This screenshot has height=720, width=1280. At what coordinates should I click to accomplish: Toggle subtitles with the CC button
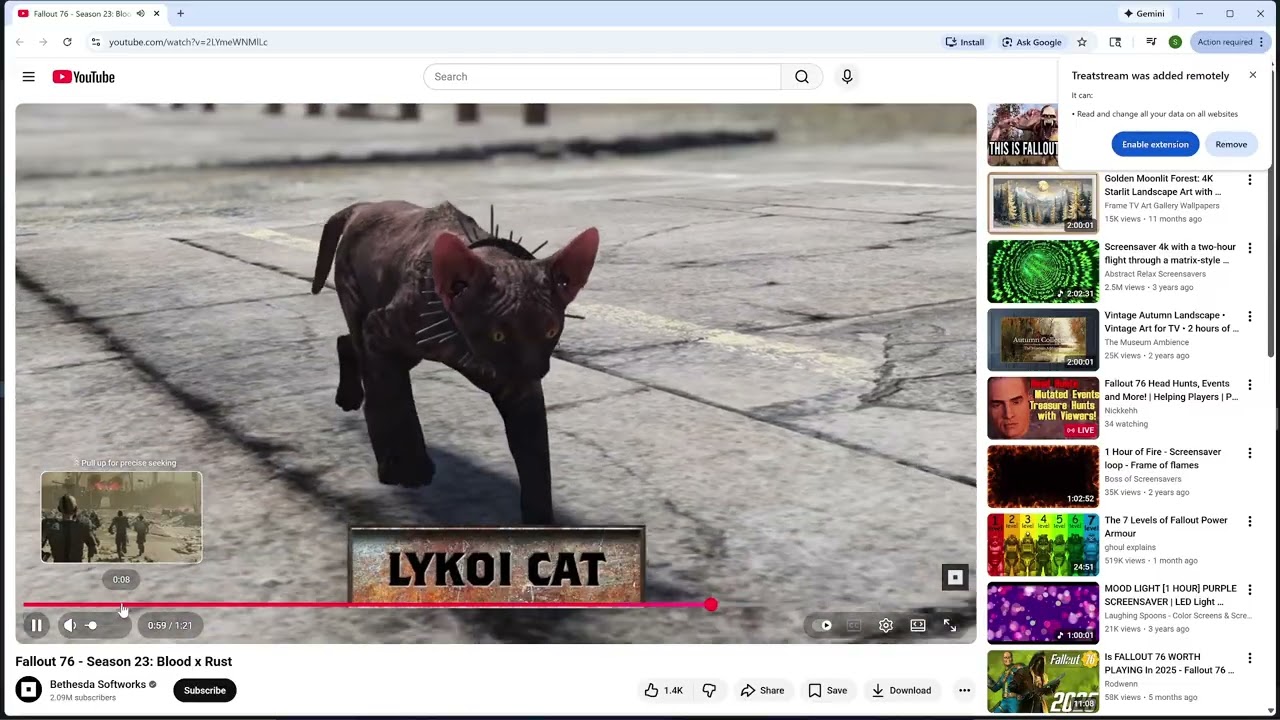click(x=854, y=625)
